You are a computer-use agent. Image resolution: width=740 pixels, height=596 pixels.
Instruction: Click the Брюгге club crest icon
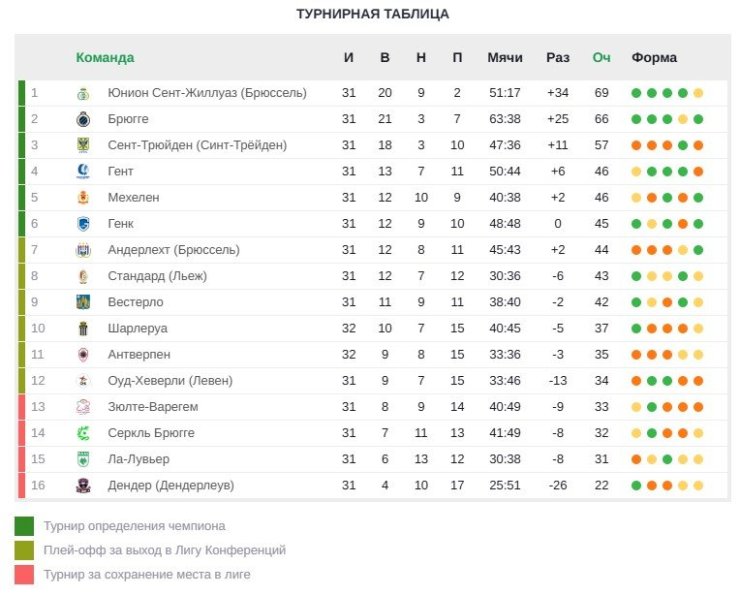pos(83,119)
